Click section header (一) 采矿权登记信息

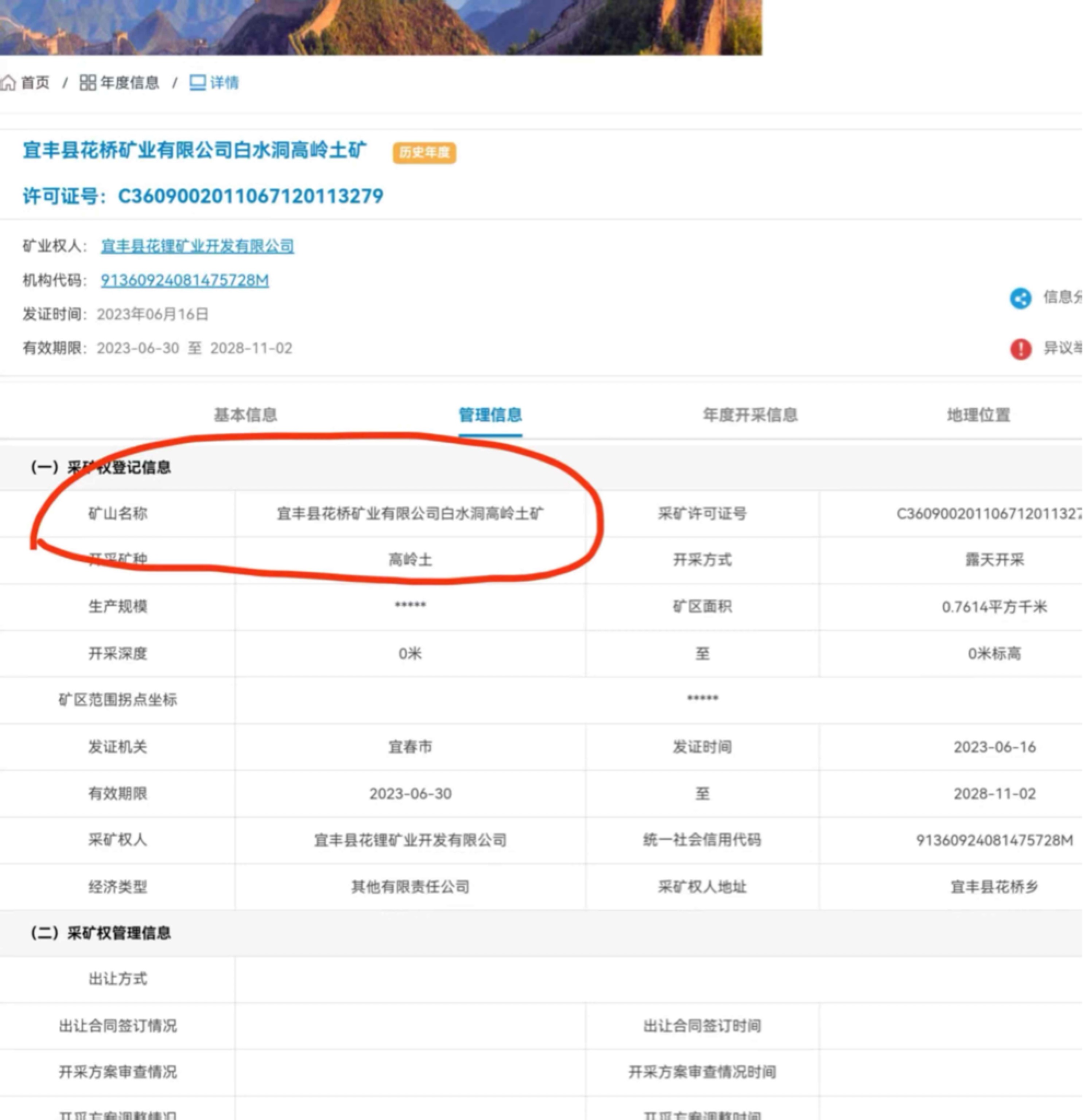pos(101,467)
